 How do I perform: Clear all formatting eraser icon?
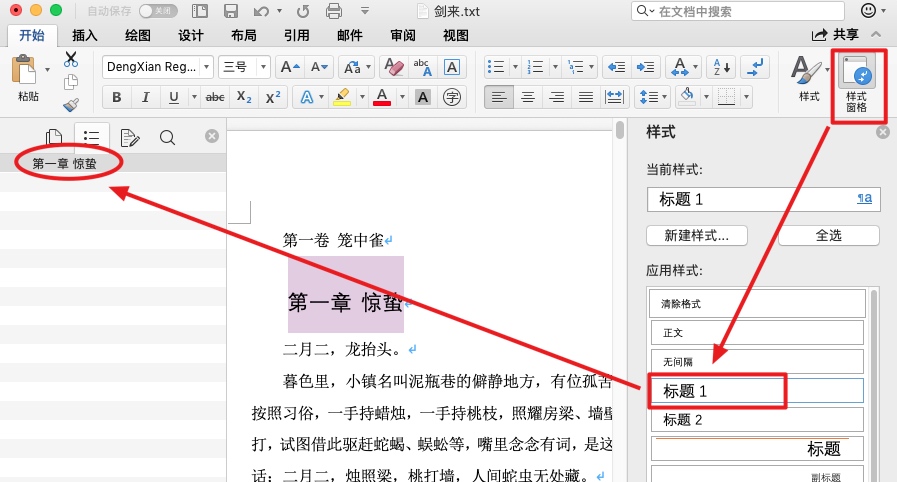click(x=394, y=67)
